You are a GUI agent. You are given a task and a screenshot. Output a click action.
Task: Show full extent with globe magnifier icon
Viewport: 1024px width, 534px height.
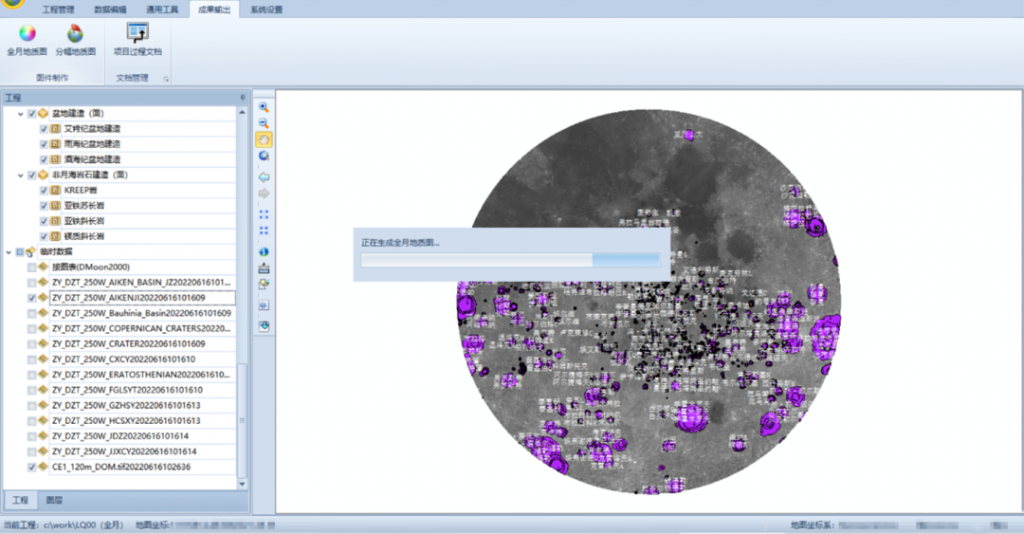(x=264, y=156)
